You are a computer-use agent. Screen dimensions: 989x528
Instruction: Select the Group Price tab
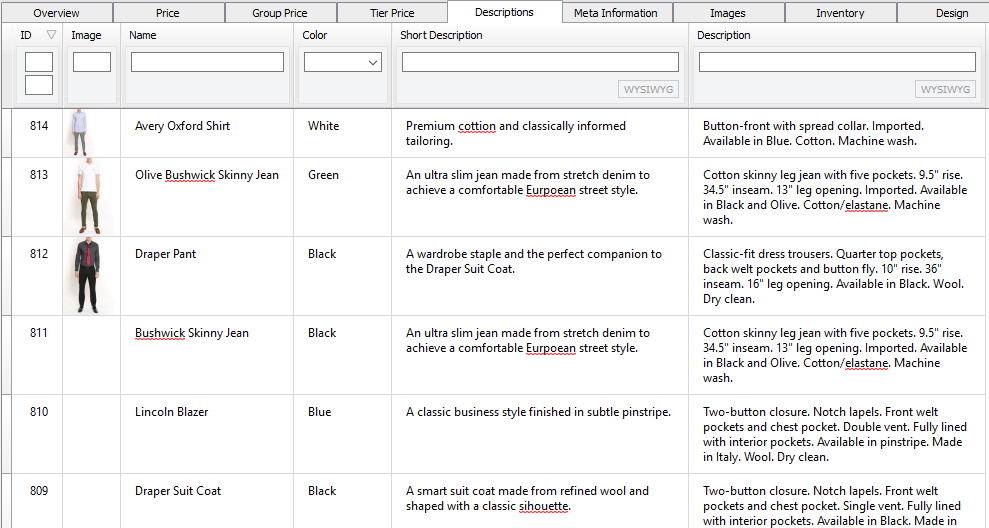(x=280, y=13)
